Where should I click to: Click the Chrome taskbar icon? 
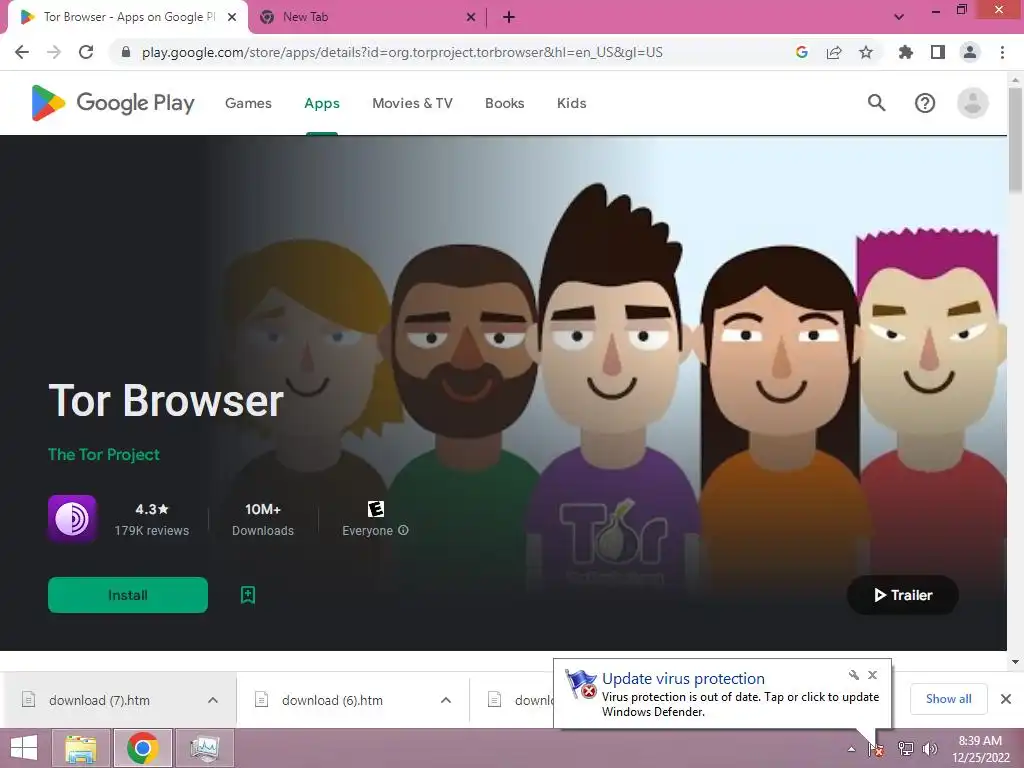(x=142, y=748)
